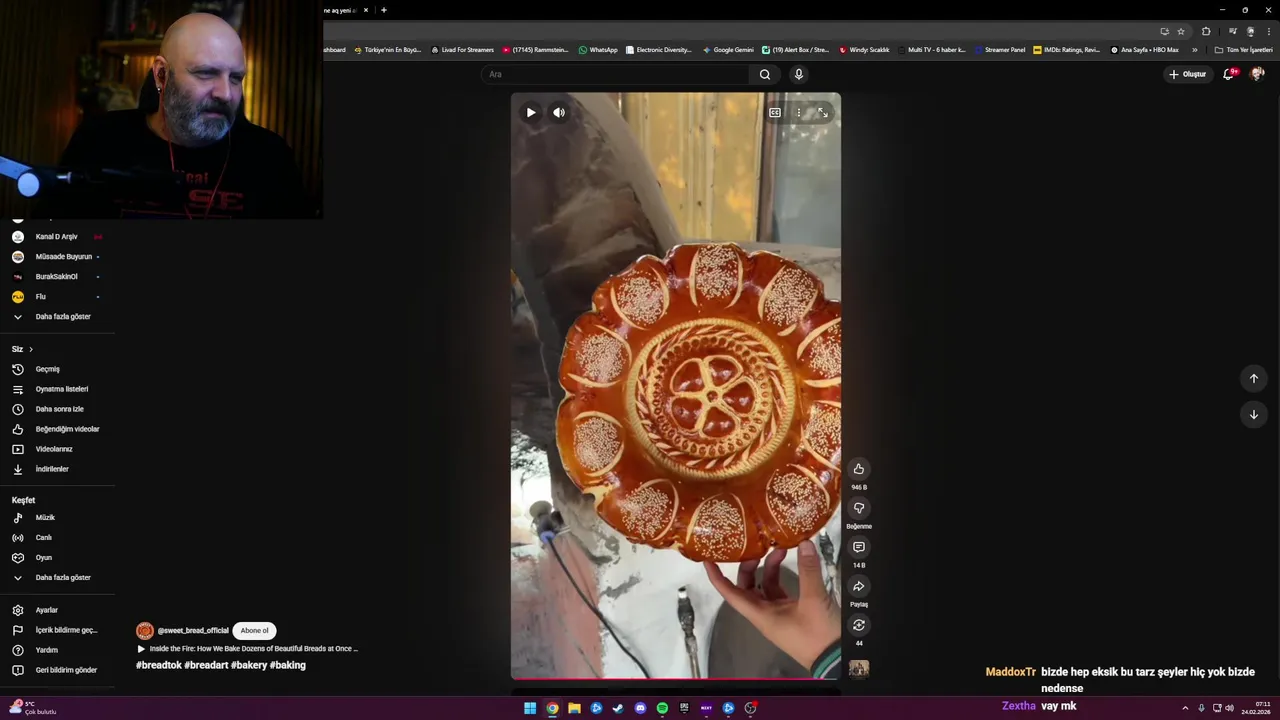The height and width of the screenshot is (720, 1280).
Task: Open the Müsaade Buyurun subscription
Action: 58,257
